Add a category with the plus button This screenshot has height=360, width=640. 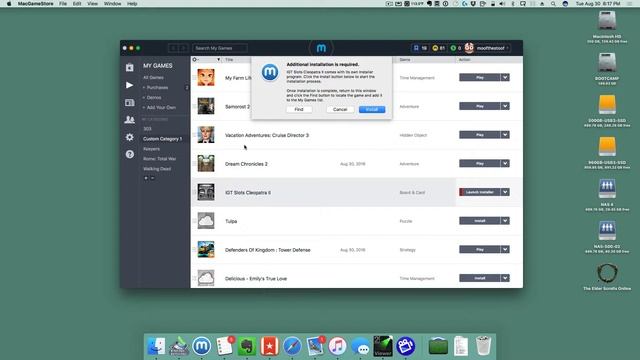pyautogui.click(x=146, y=178)
